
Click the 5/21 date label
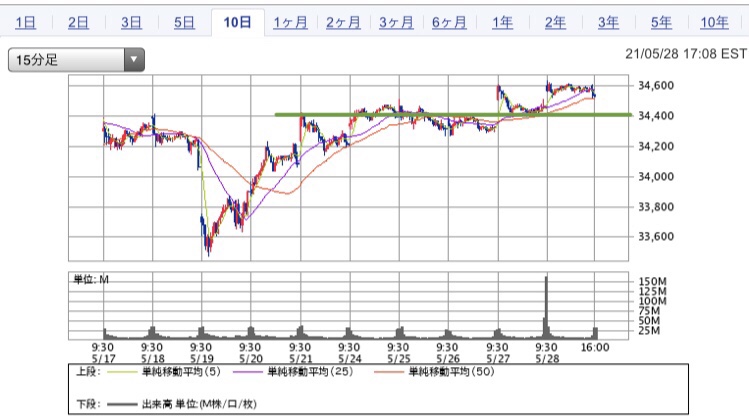click(300, 359)
